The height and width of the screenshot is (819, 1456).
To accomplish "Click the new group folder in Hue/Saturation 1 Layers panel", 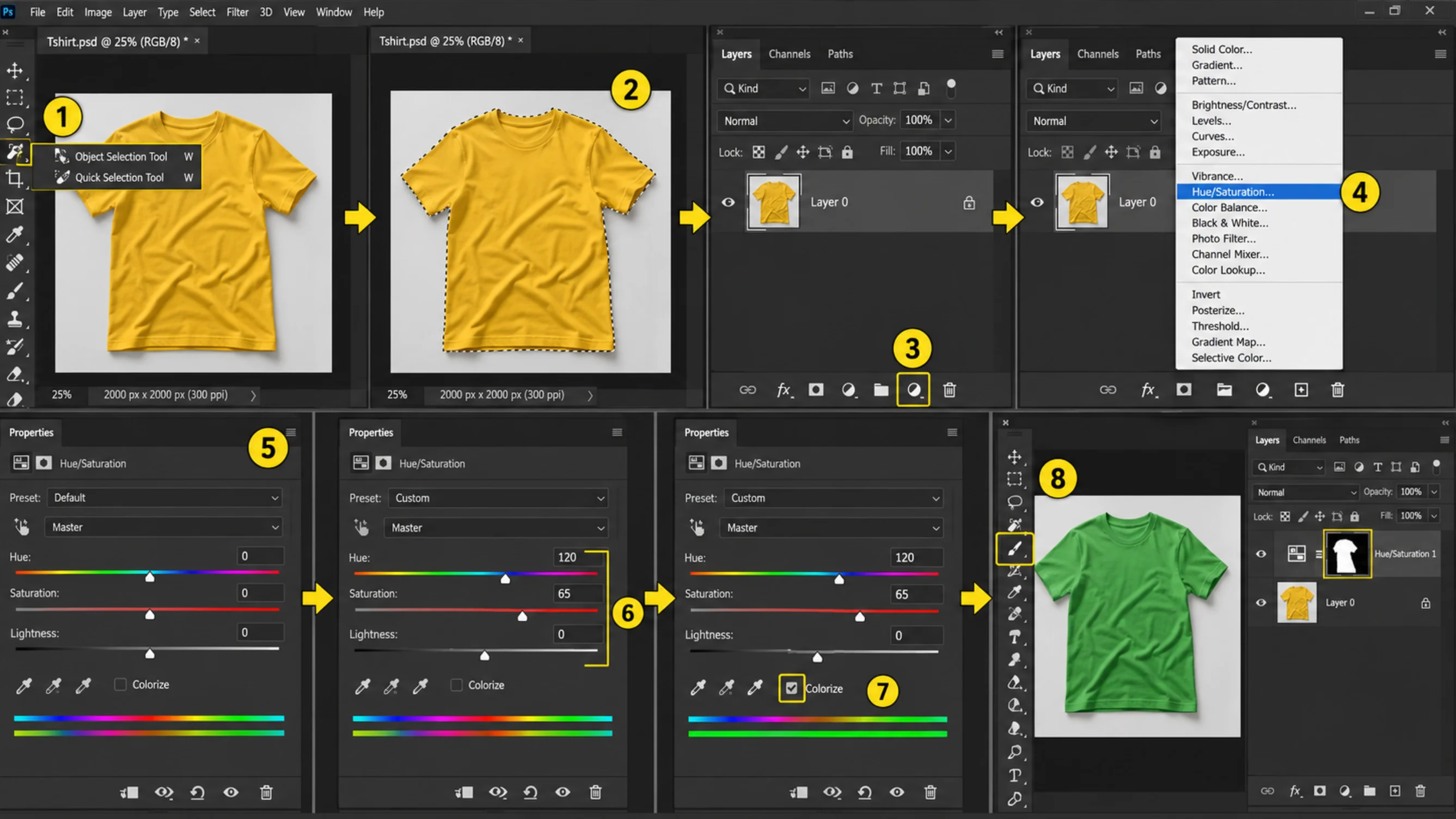I will [1369, 791].
